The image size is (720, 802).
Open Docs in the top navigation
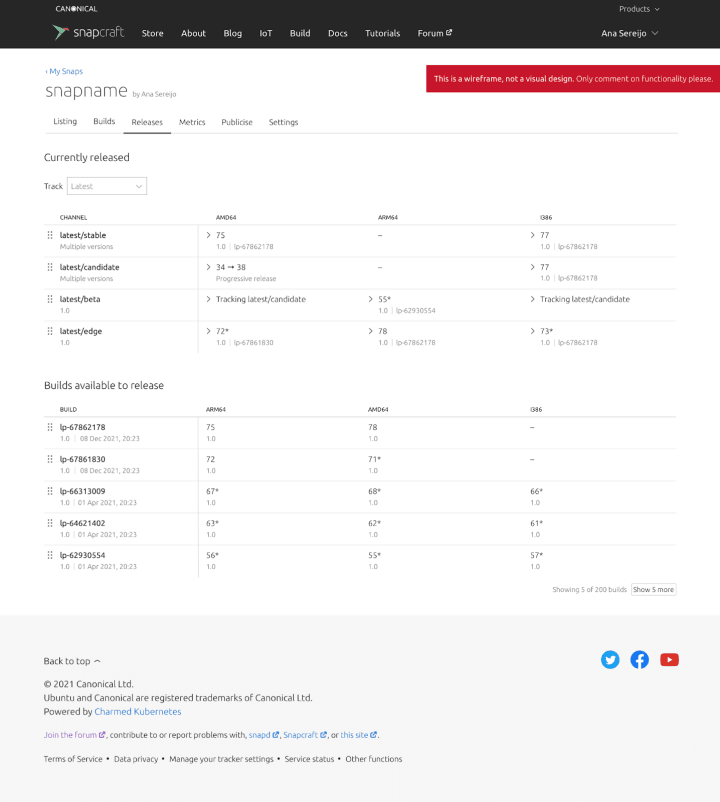[338, 33]
